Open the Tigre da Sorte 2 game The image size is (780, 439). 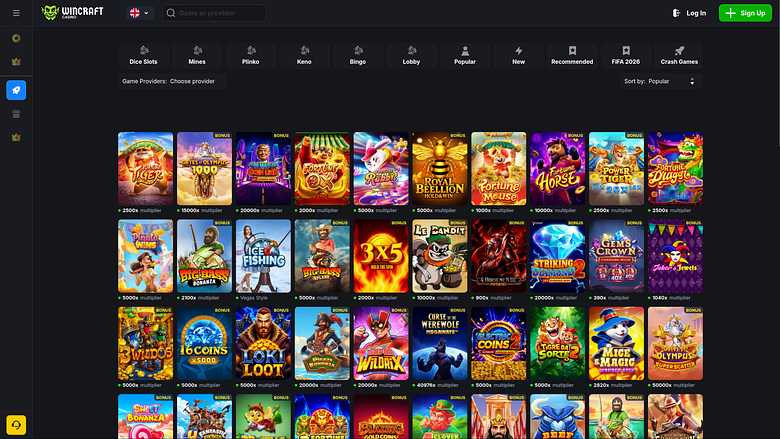[558, 344]
